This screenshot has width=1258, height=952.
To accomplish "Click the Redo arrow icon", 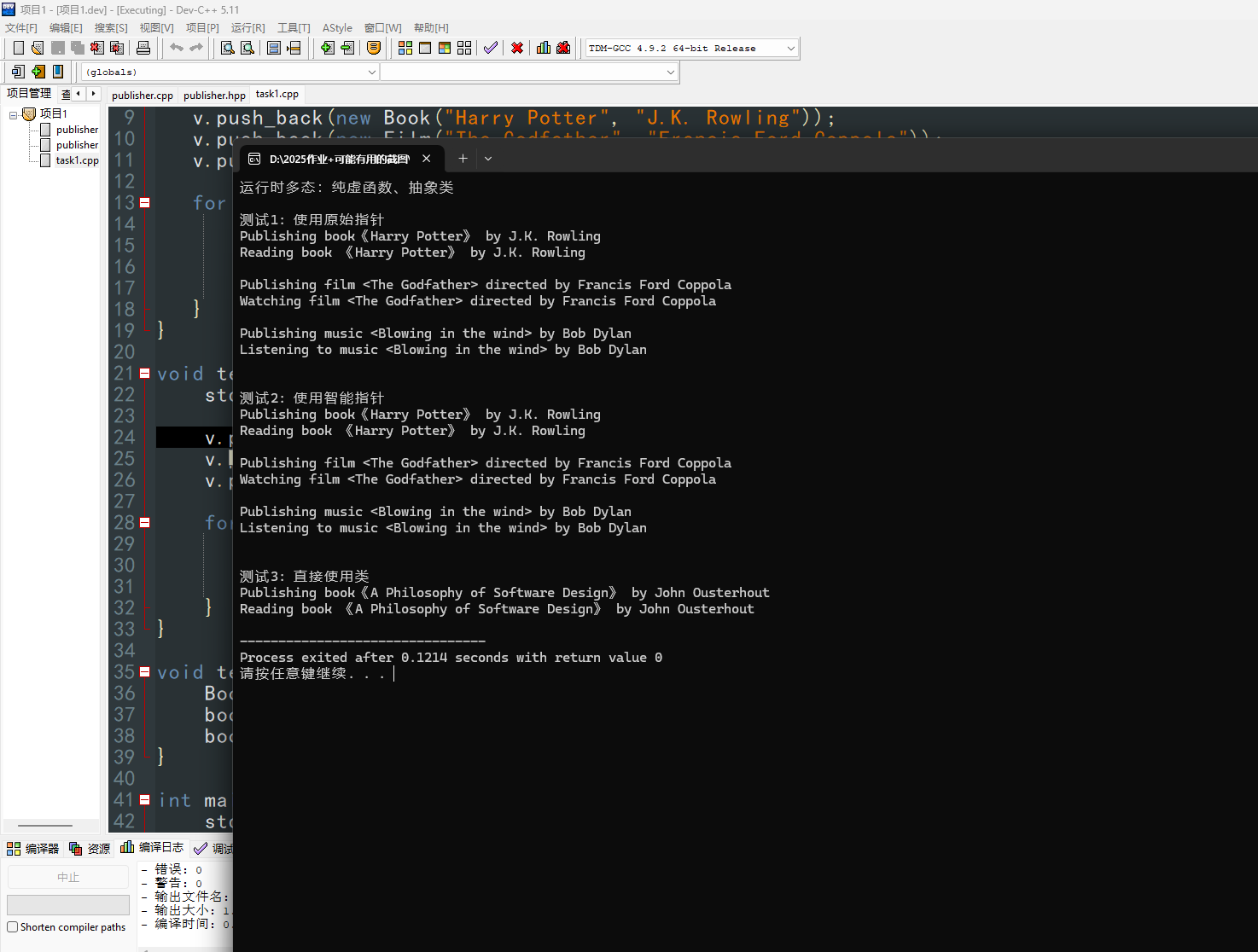I will pos(196,48).
